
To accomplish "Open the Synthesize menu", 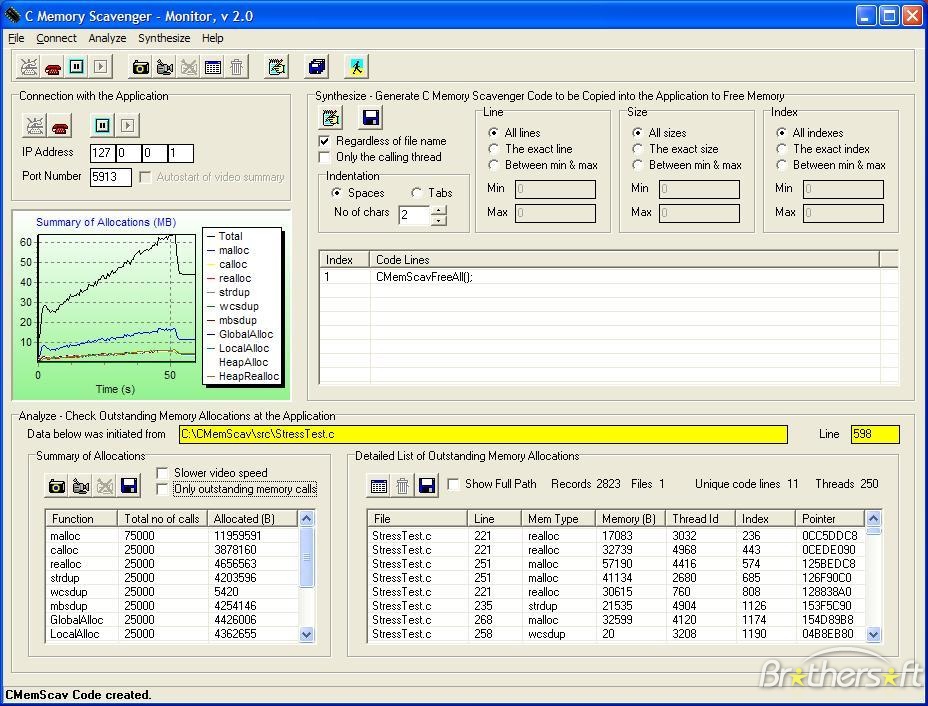I will pos(164,38).
